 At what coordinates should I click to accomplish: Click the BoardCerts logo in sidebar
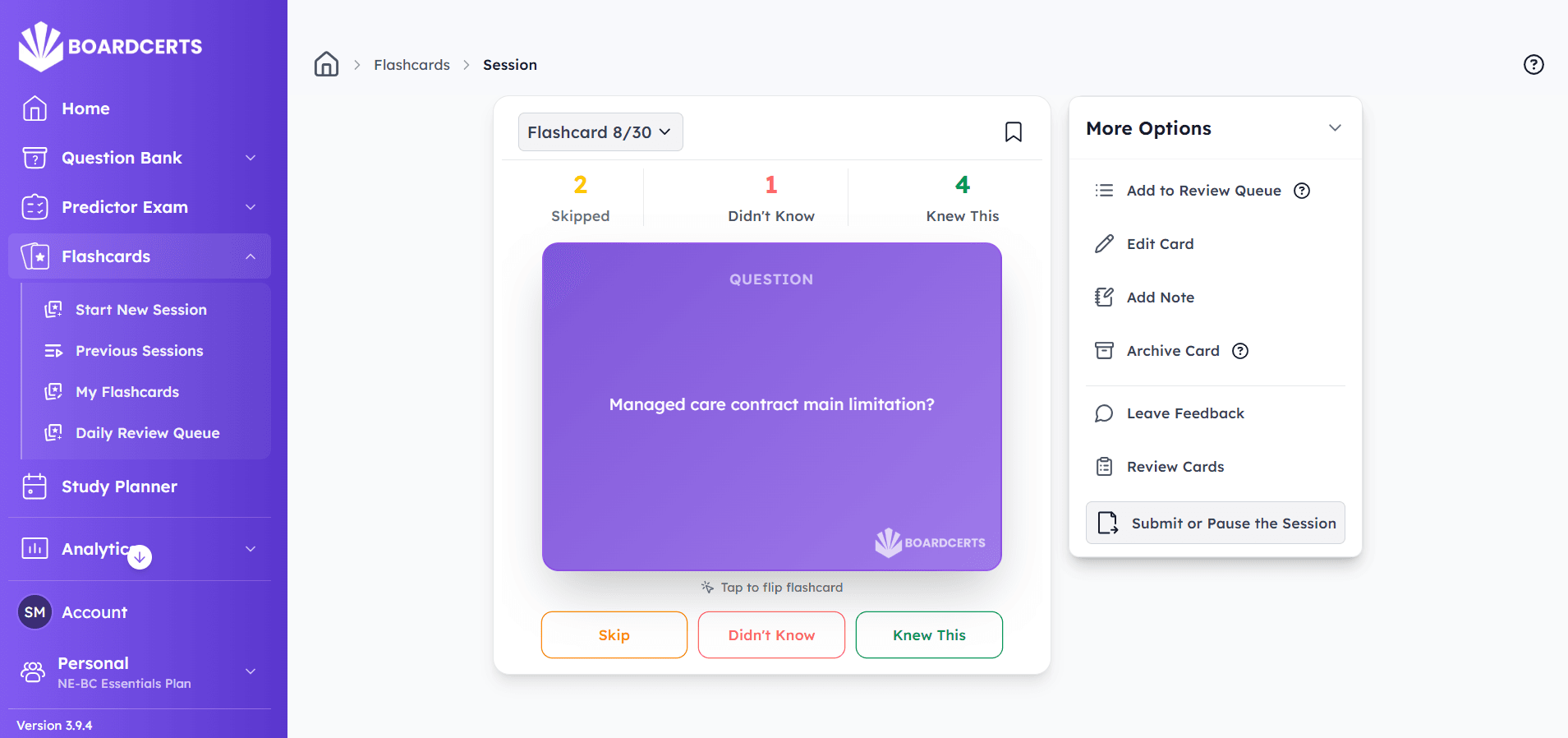110,46
